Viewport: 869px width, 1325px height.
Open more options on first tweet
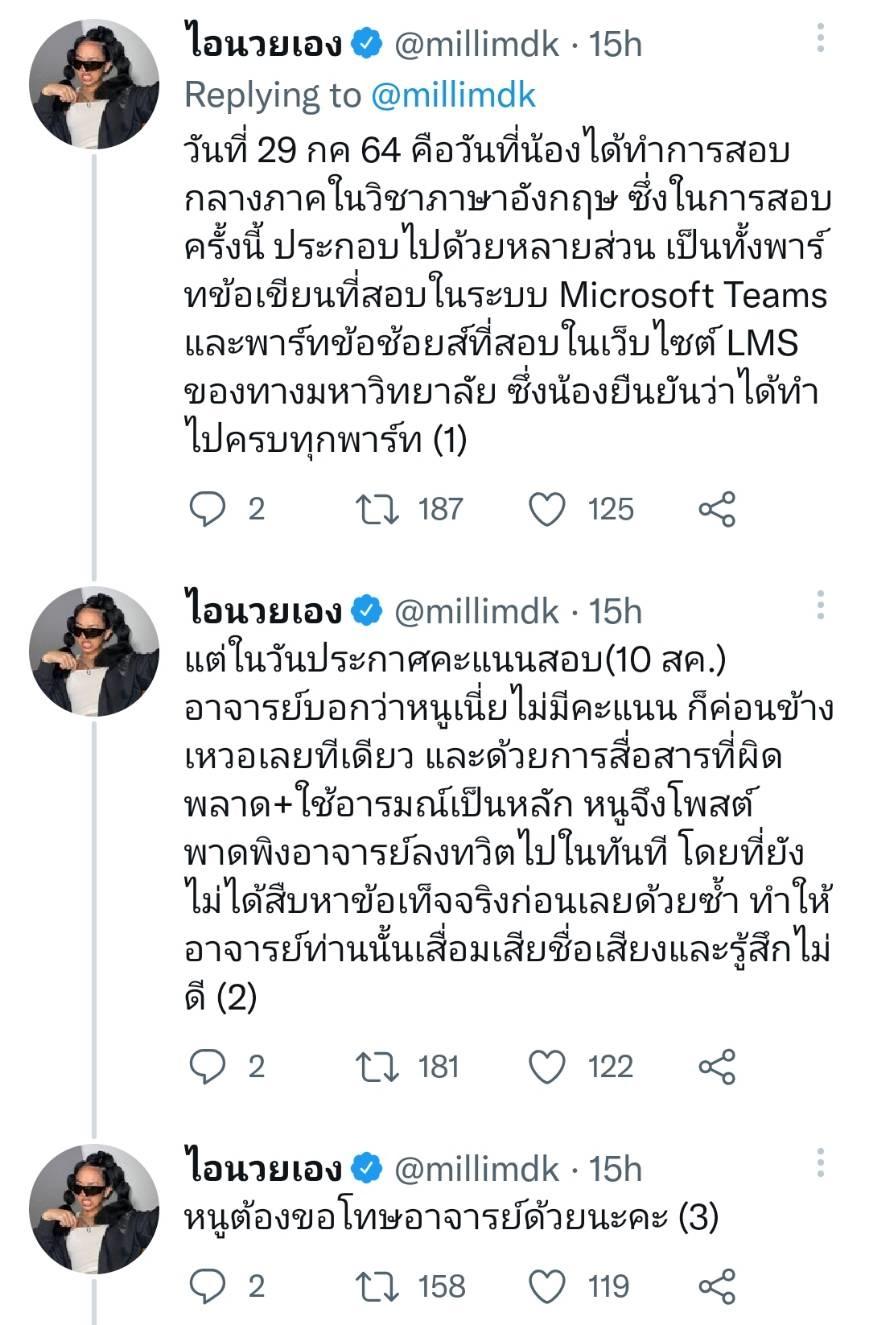(x=820, y=38)
